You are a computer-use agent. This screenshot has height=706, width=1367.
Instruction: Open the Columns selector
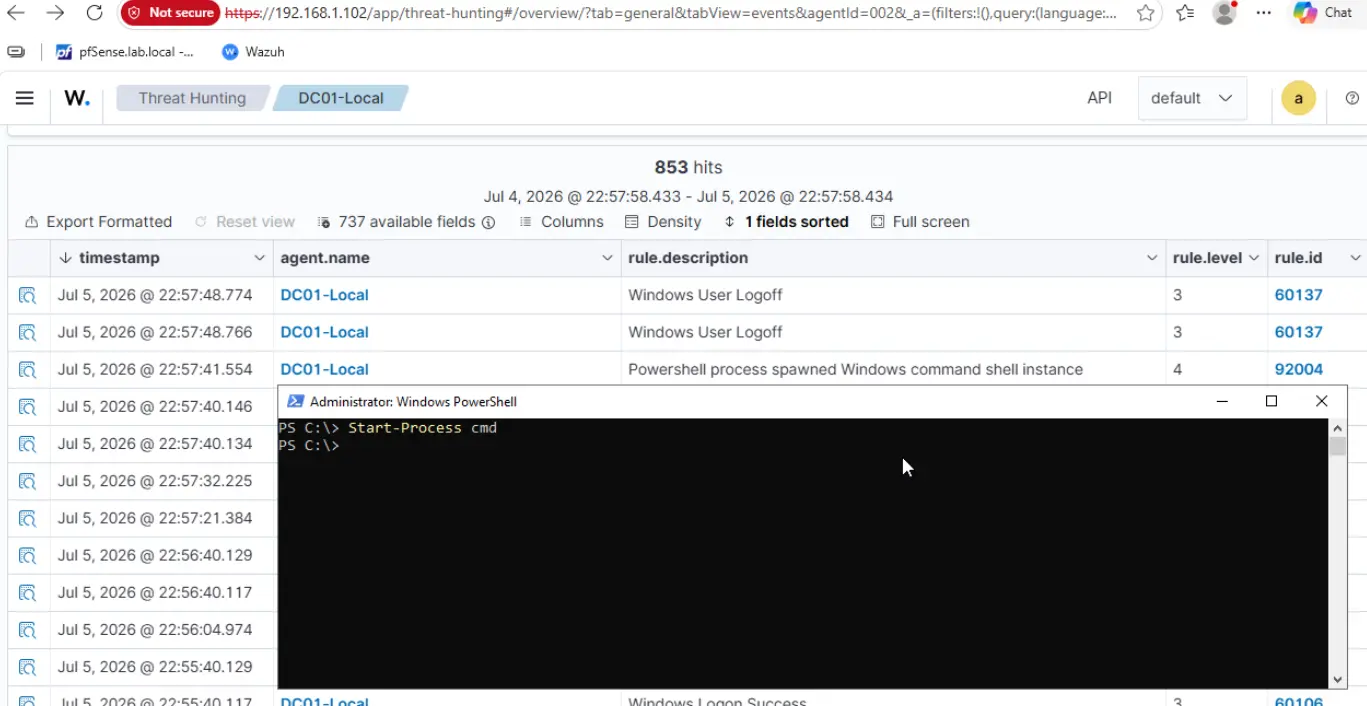click(x=561, y=222)
